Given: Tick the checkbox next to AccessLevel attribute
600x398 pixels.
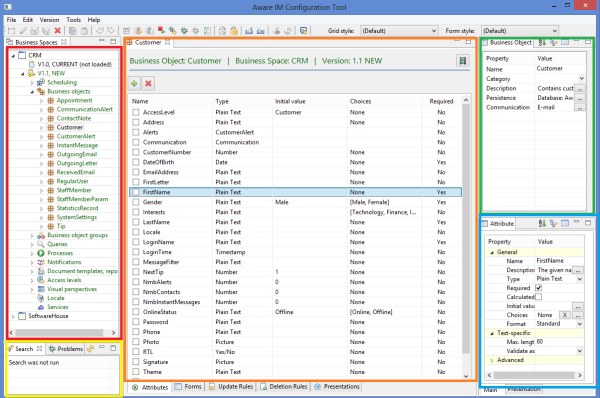Looking at the screenshot, I should click(x=135, y=112).
